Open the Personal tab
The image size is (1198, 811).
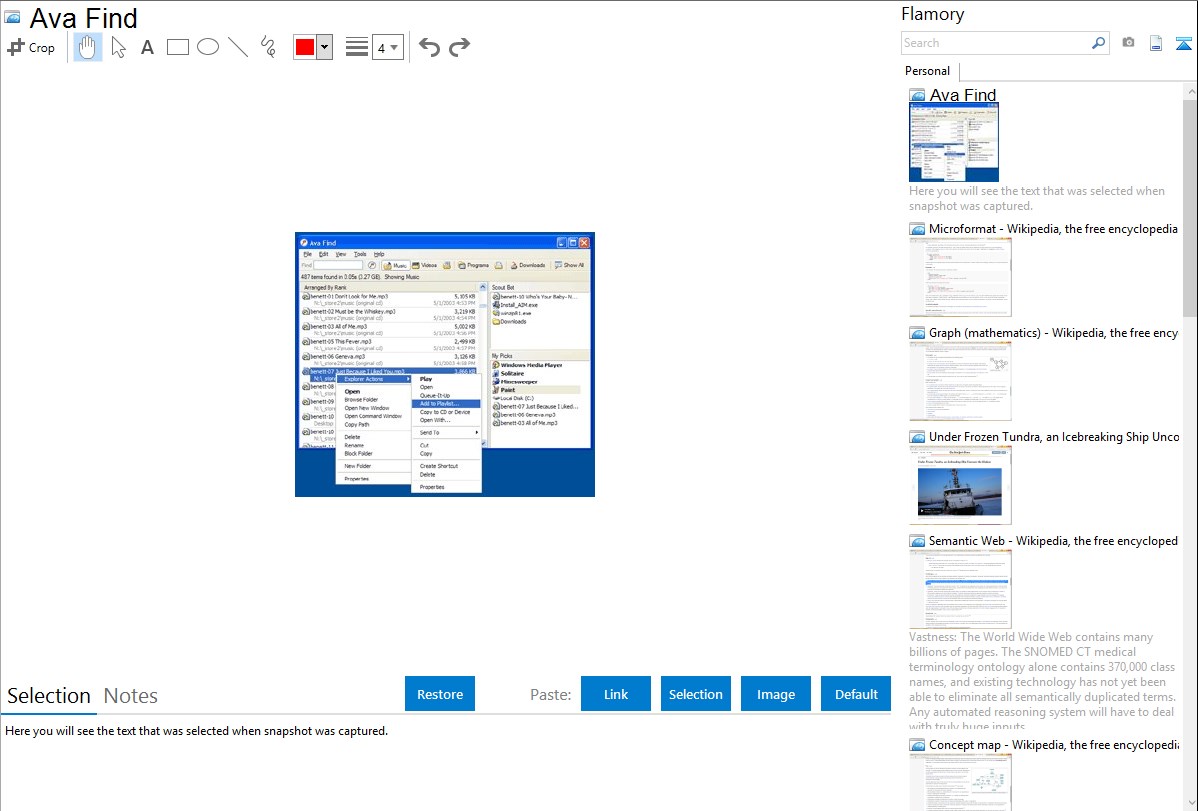928,71
